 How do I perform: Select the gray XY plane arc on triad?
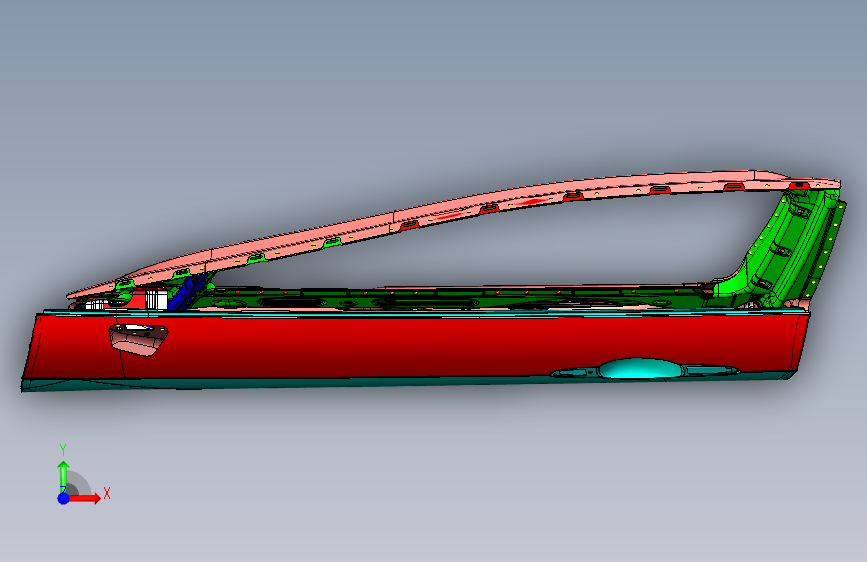coord(79,483)
